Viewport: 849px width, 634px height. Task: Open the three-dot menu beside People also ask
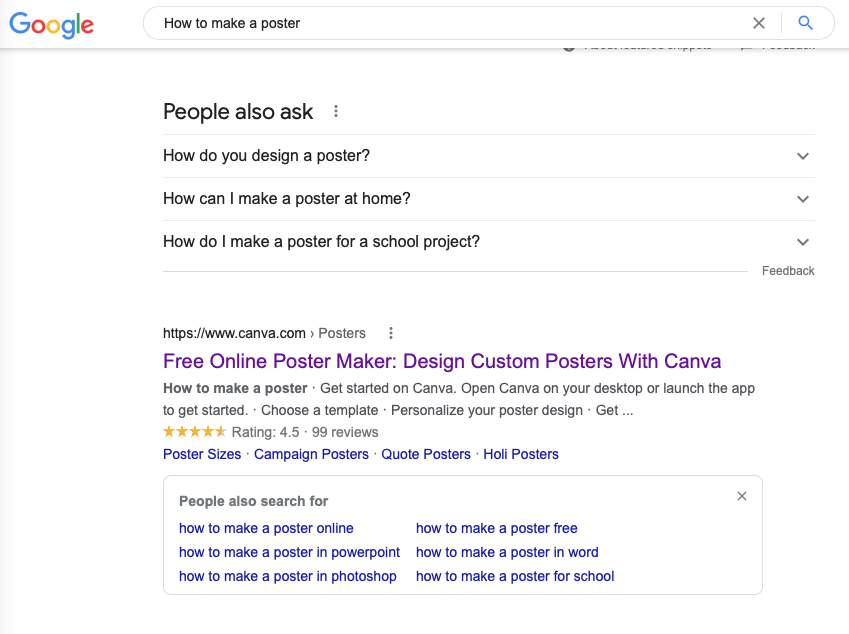pyautogui.click(x=335, y=111)
